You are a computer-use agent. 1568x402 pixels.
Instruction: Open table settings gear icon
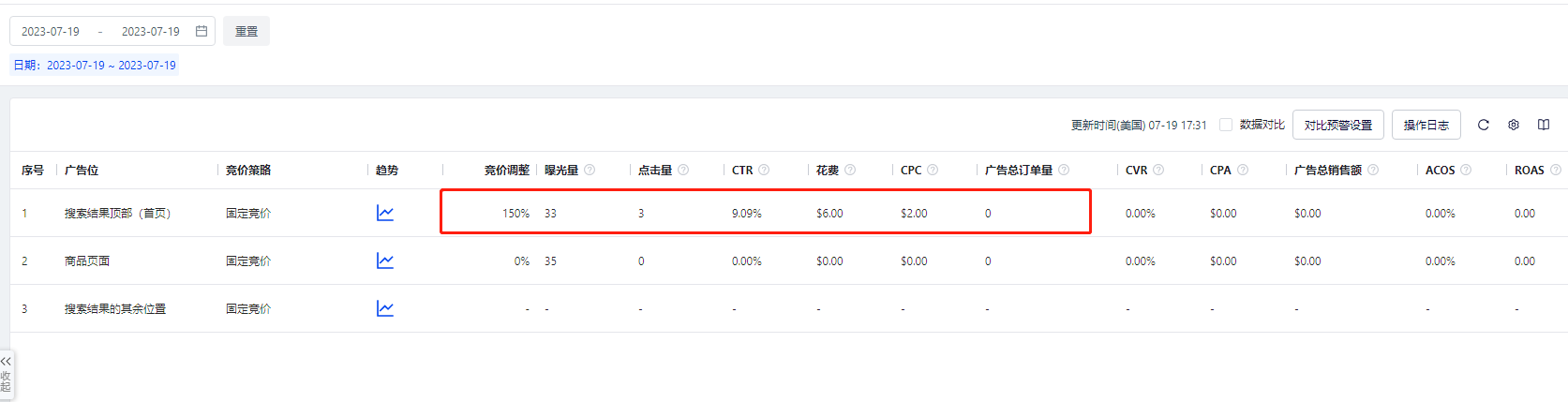click(x=1513, y=125)
